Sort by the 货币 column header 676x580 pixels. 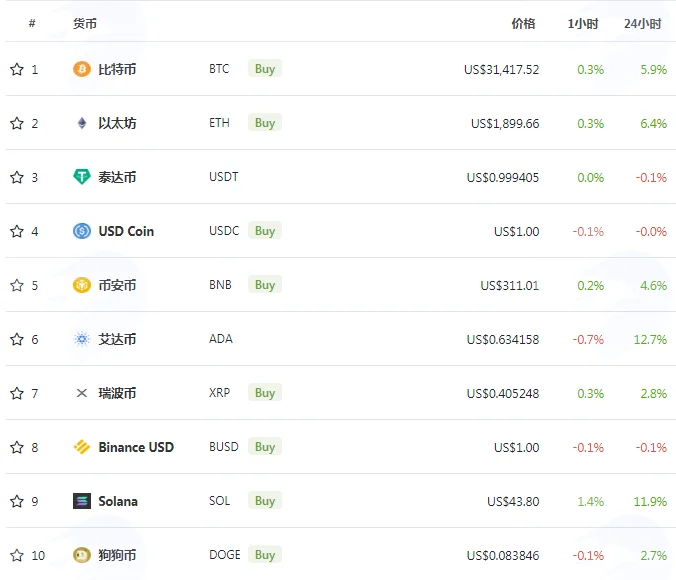pyautogui.click(x=84, y=24)
